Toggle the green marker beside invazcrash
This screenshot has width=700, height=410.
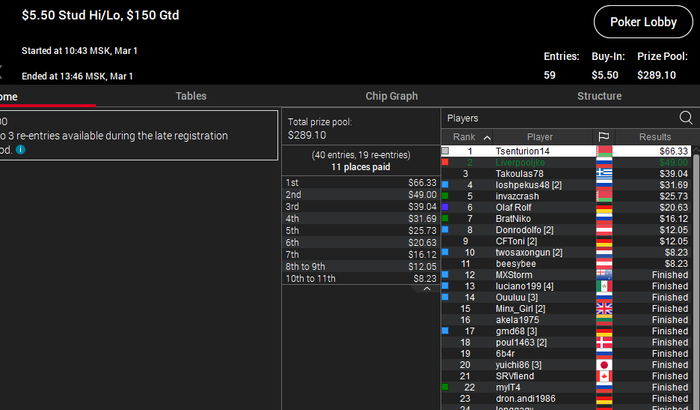[x=445, y=196]
